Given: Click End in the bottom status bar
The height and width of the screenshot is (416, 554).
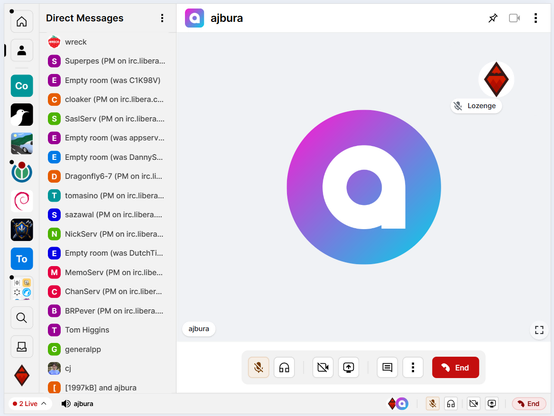Looking at the screenshot, I should [x=529, y=404].
